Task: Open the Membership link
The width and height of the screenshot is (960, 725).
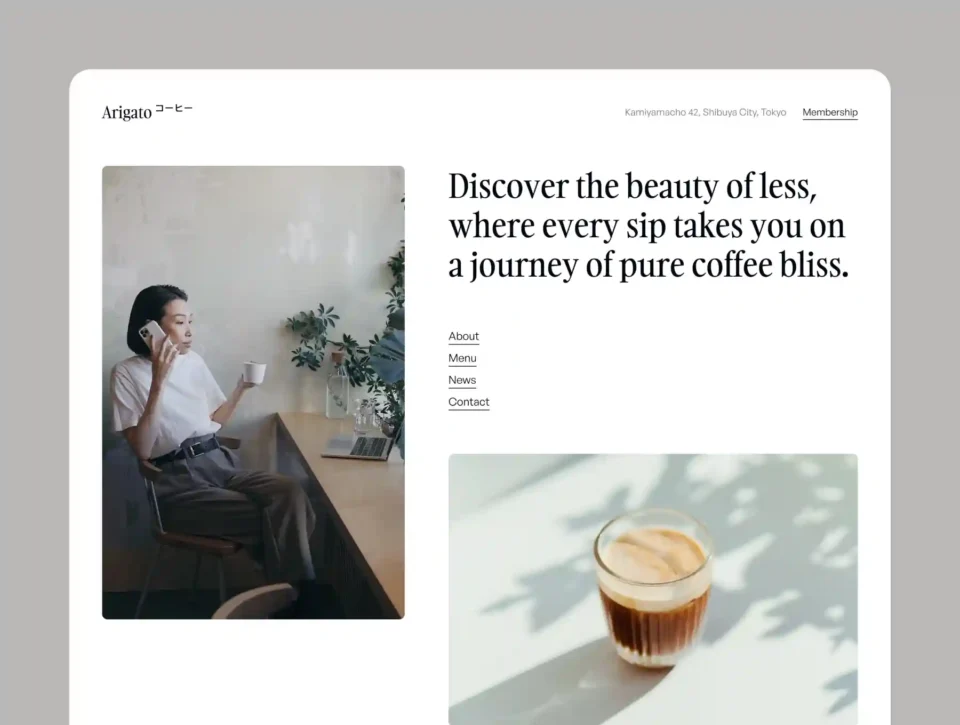Action: (829, 113)
